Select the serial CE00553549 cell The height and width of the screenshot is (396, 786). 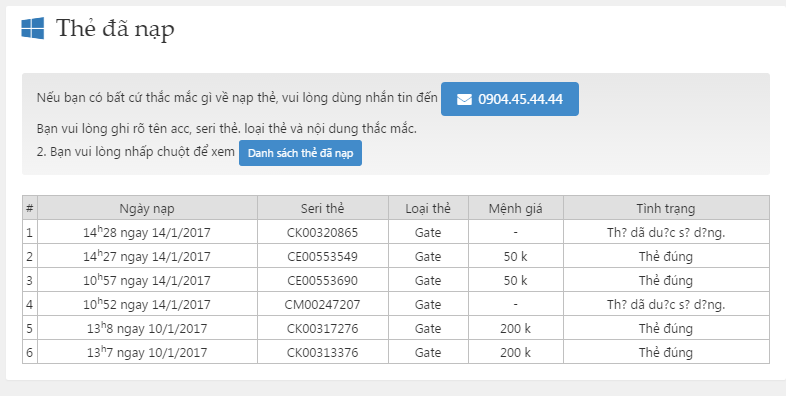323,256
